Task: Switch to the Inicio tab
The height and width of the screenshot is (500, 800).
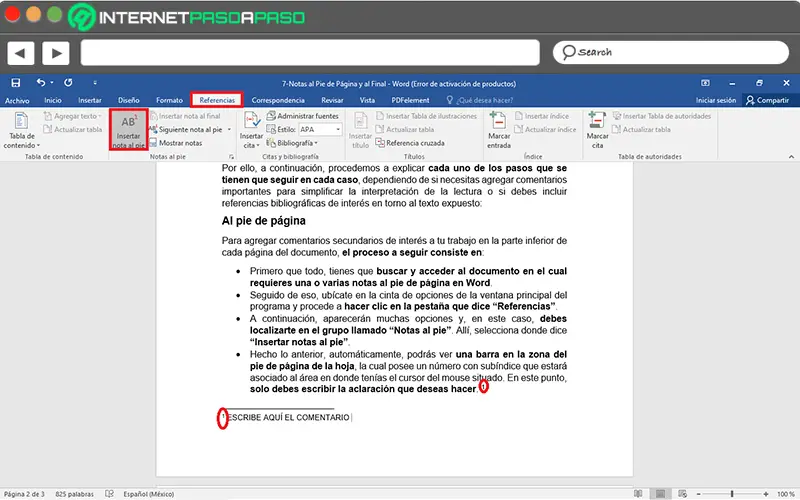Action: click(x=53, y=101)
